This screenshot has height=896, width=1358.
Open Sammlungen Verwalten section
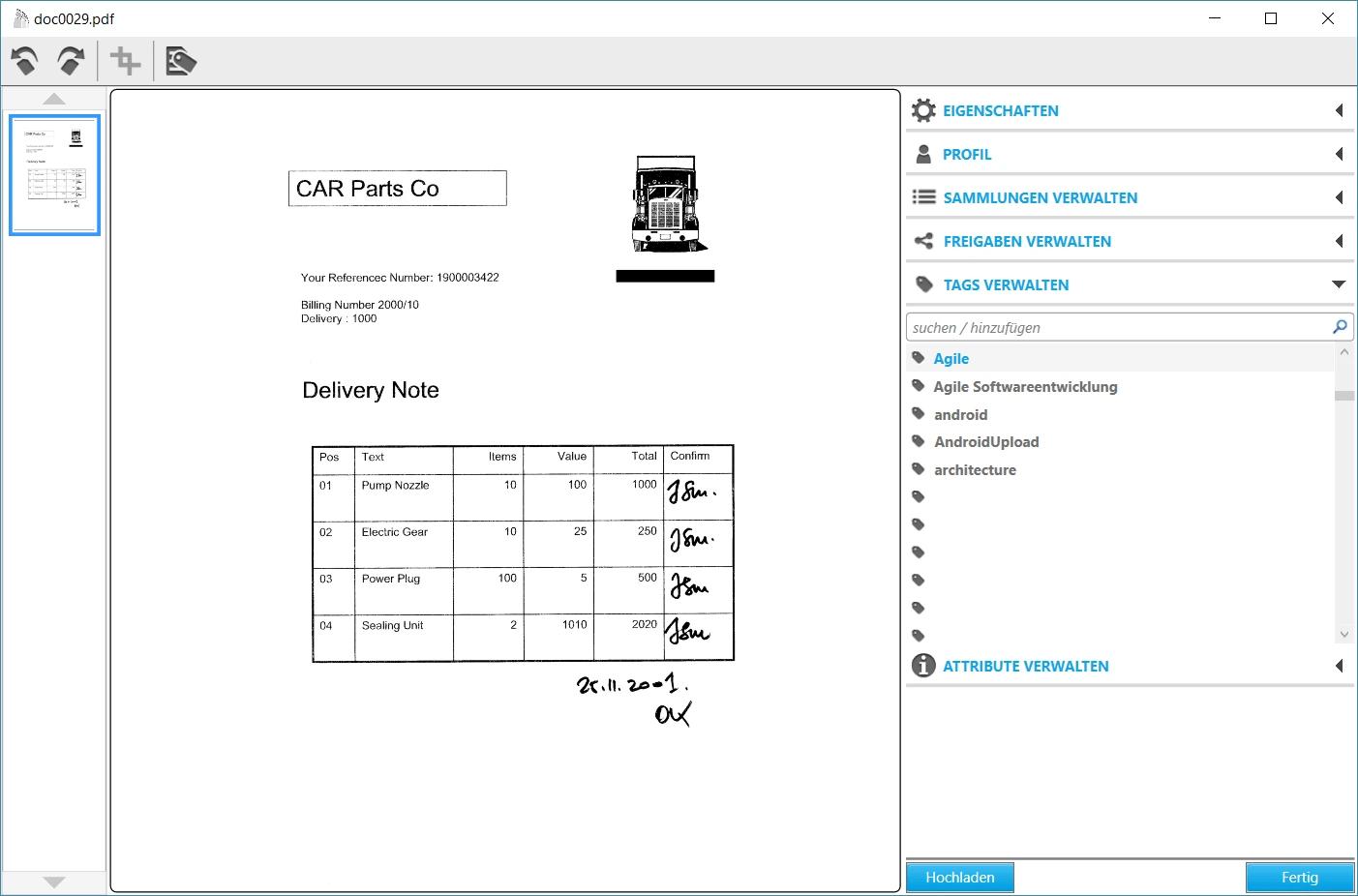tap(1040, 197)
